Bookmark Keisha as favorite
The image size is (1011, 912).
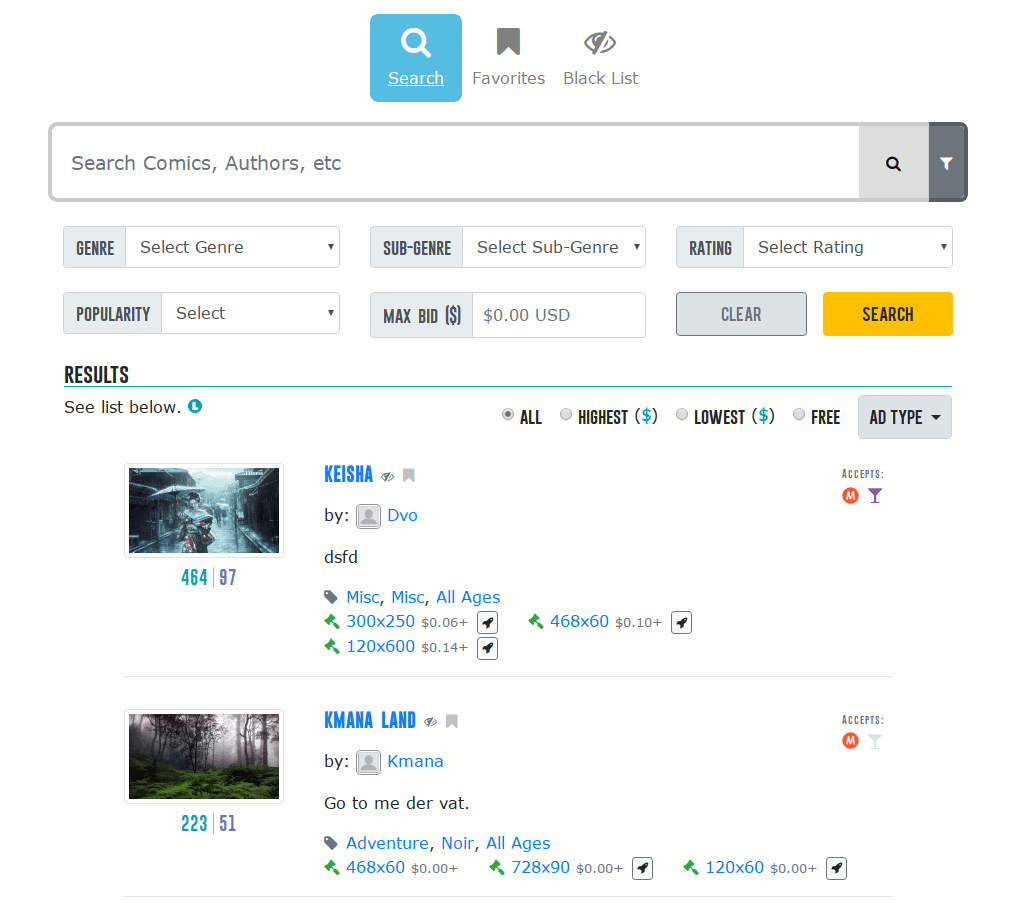(409, 475)
